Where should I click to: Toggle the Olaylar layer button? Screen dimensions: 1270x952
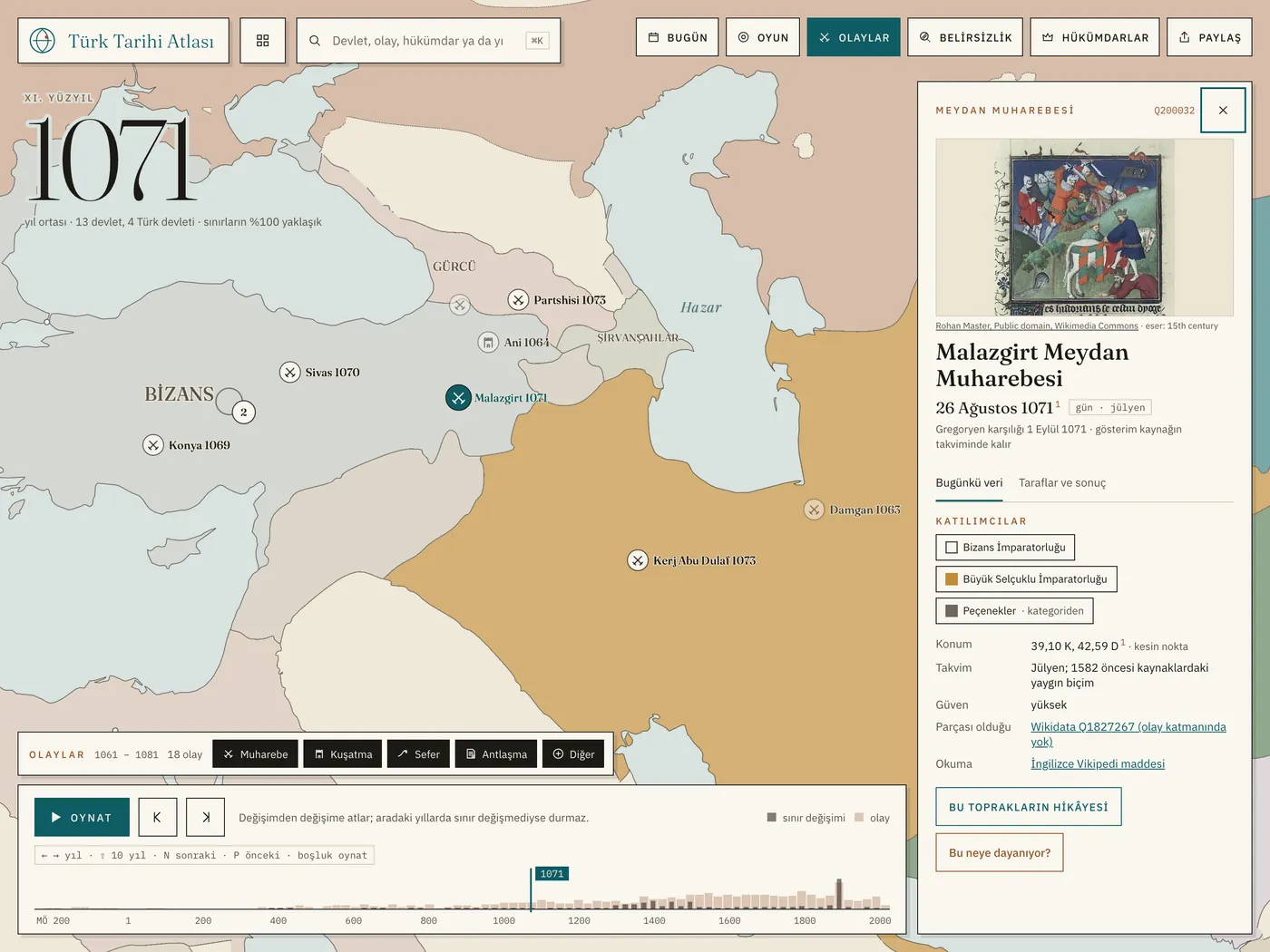(854, 37)
